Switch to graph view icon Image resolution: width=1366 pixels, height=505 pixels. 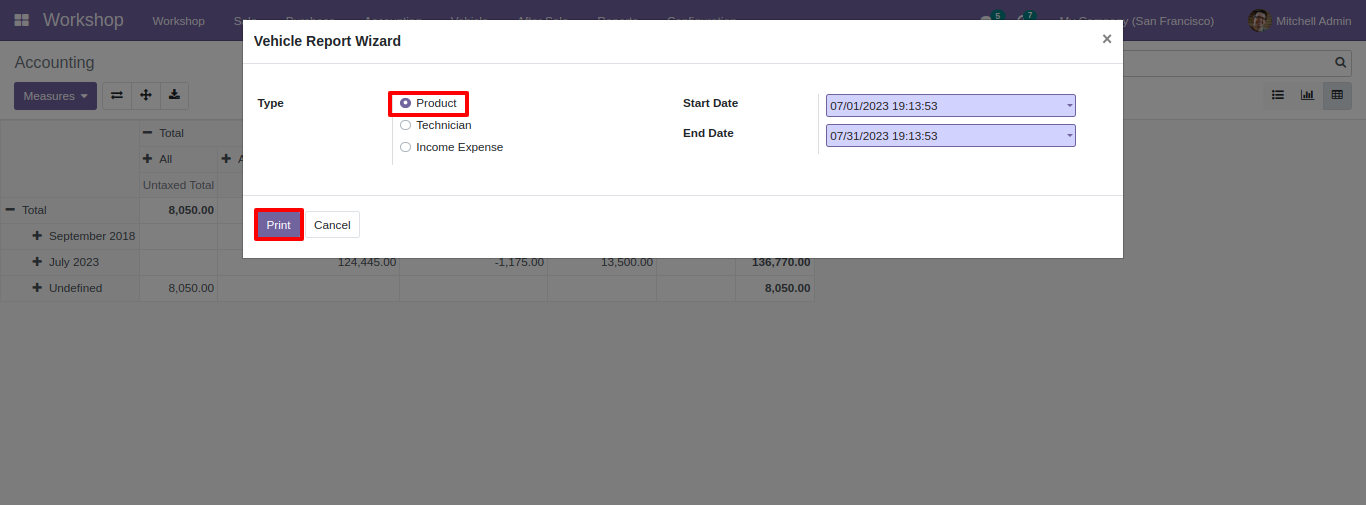1307,95
